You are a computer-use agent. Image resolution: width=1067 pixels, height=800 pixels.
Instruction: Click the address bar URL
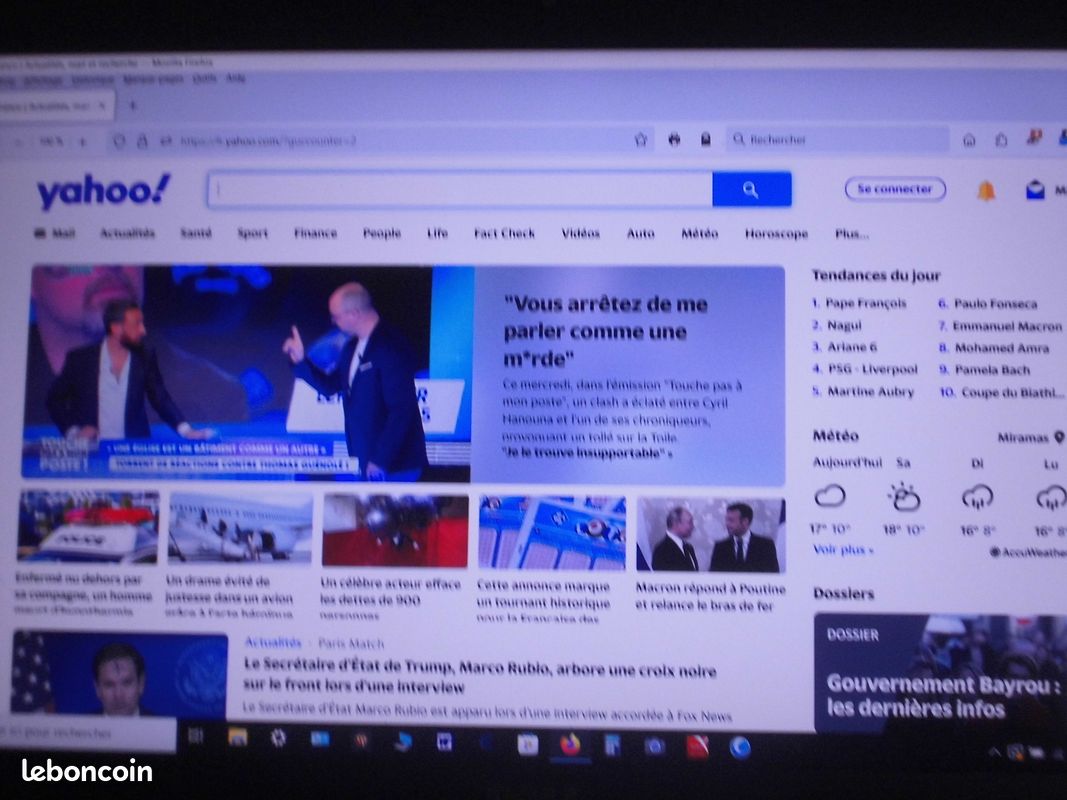(x=268, y=141)
